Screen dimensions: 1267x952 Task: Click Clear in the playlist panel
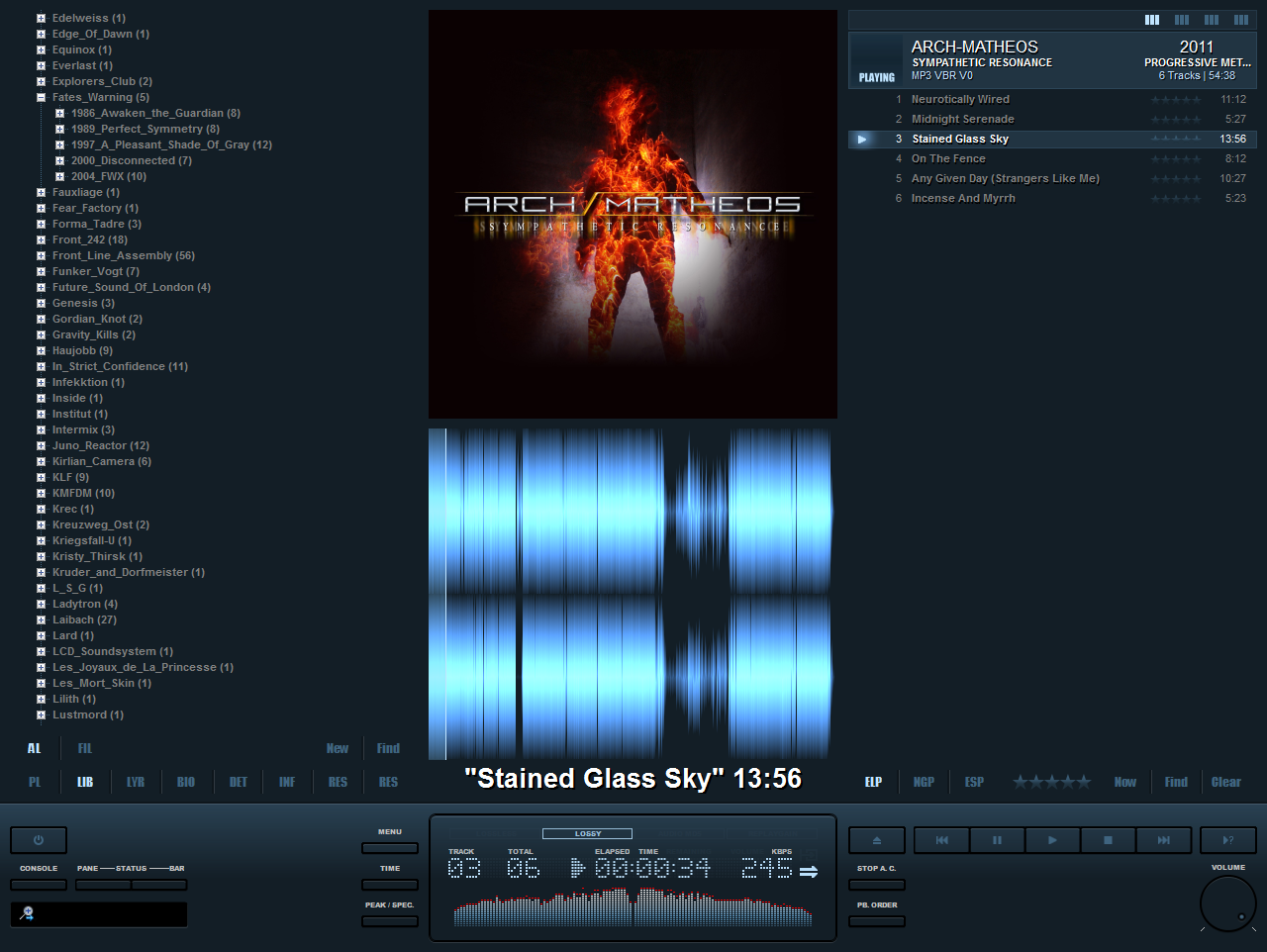[1226, 783]
